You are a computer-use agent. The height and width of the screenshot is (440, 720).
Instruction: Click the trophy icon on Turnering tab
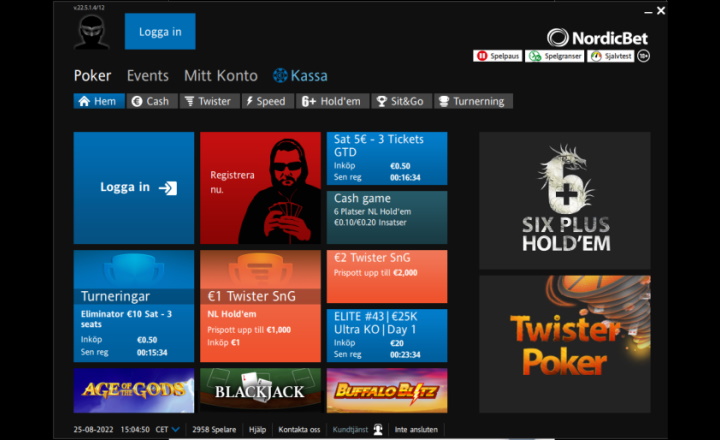(444, 102)
